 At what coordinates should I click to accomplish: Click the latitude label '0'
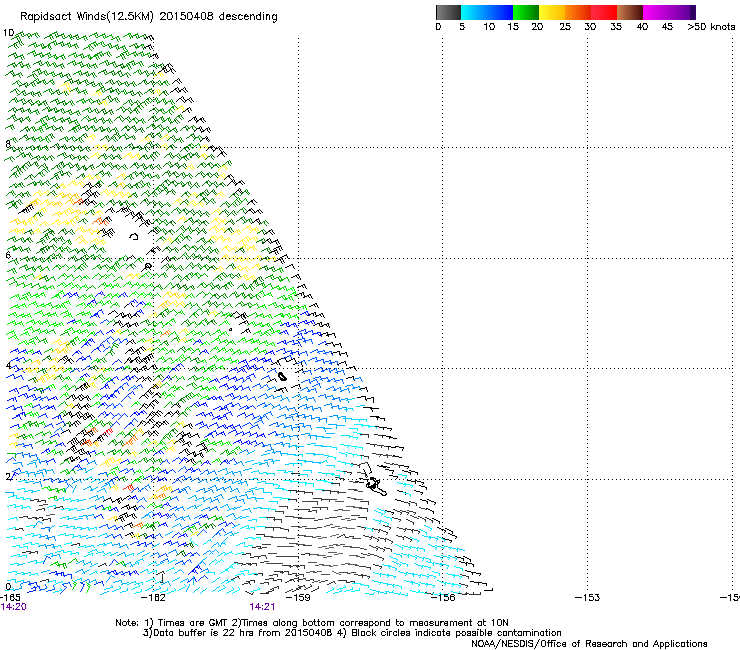(x=8, y=587)
